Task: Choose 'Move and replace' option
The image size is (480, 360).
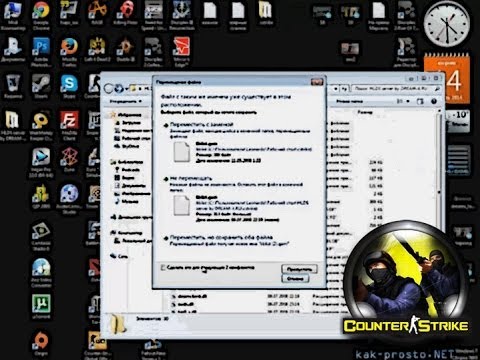Action: 201,124
